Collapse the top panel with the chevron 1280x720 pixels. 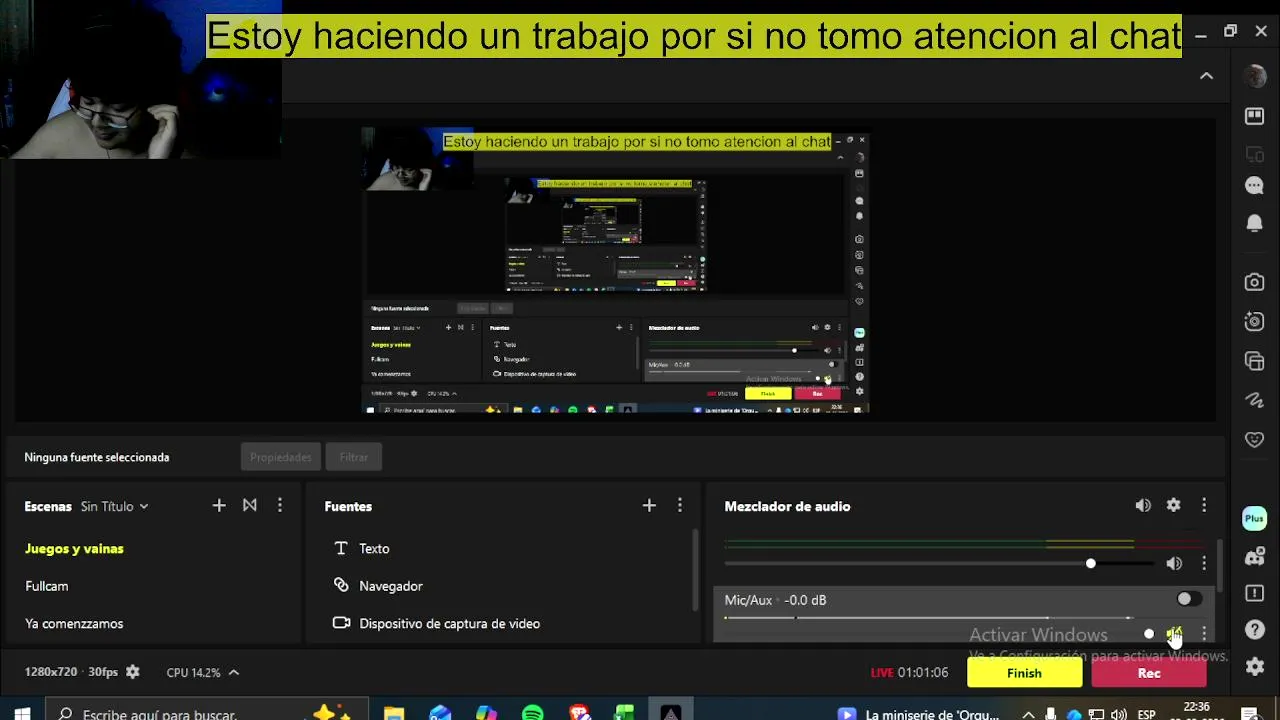1207,76
